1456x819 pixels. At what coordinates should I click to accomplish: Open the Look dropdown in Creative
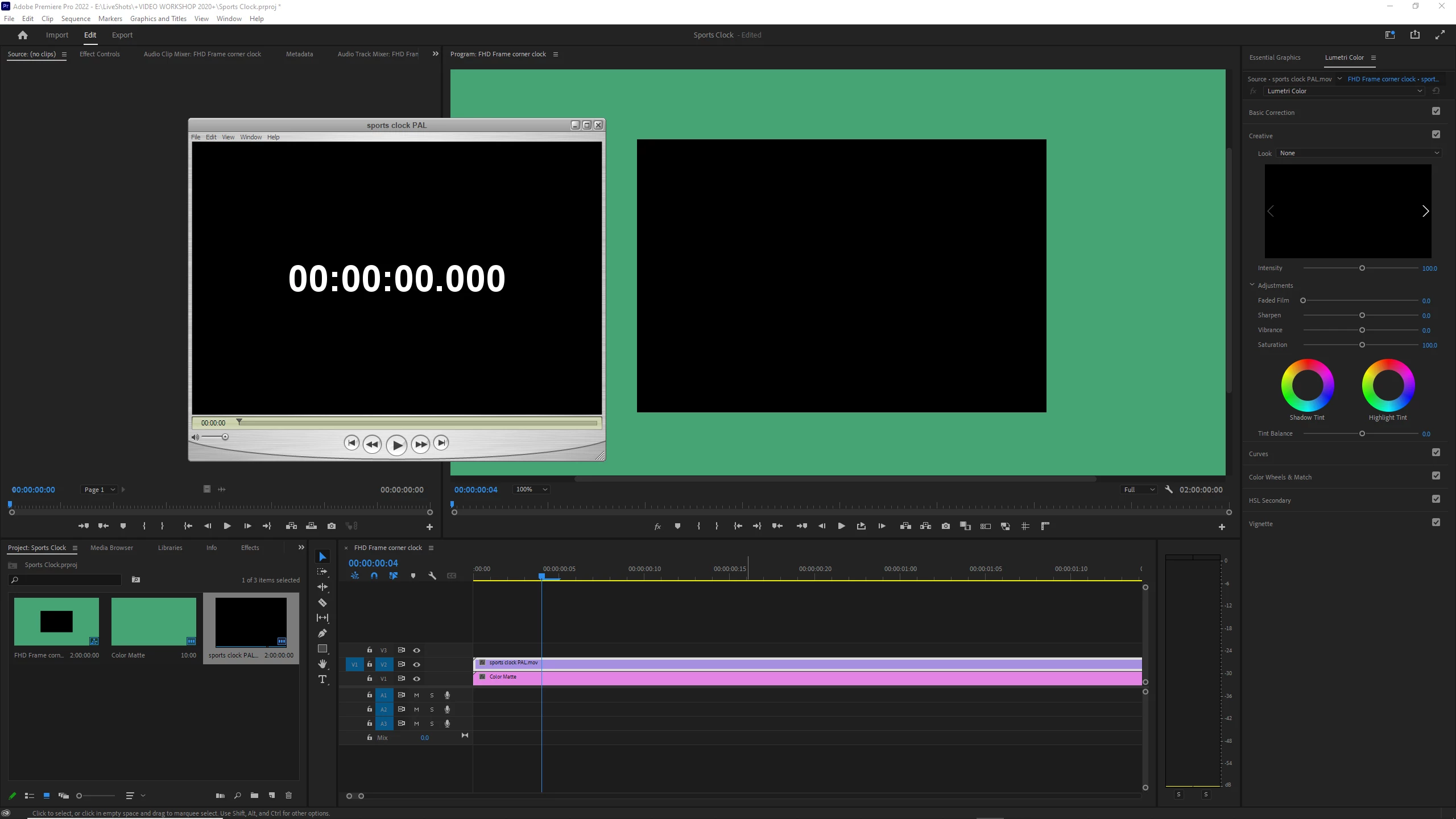tap(1359, 153)
